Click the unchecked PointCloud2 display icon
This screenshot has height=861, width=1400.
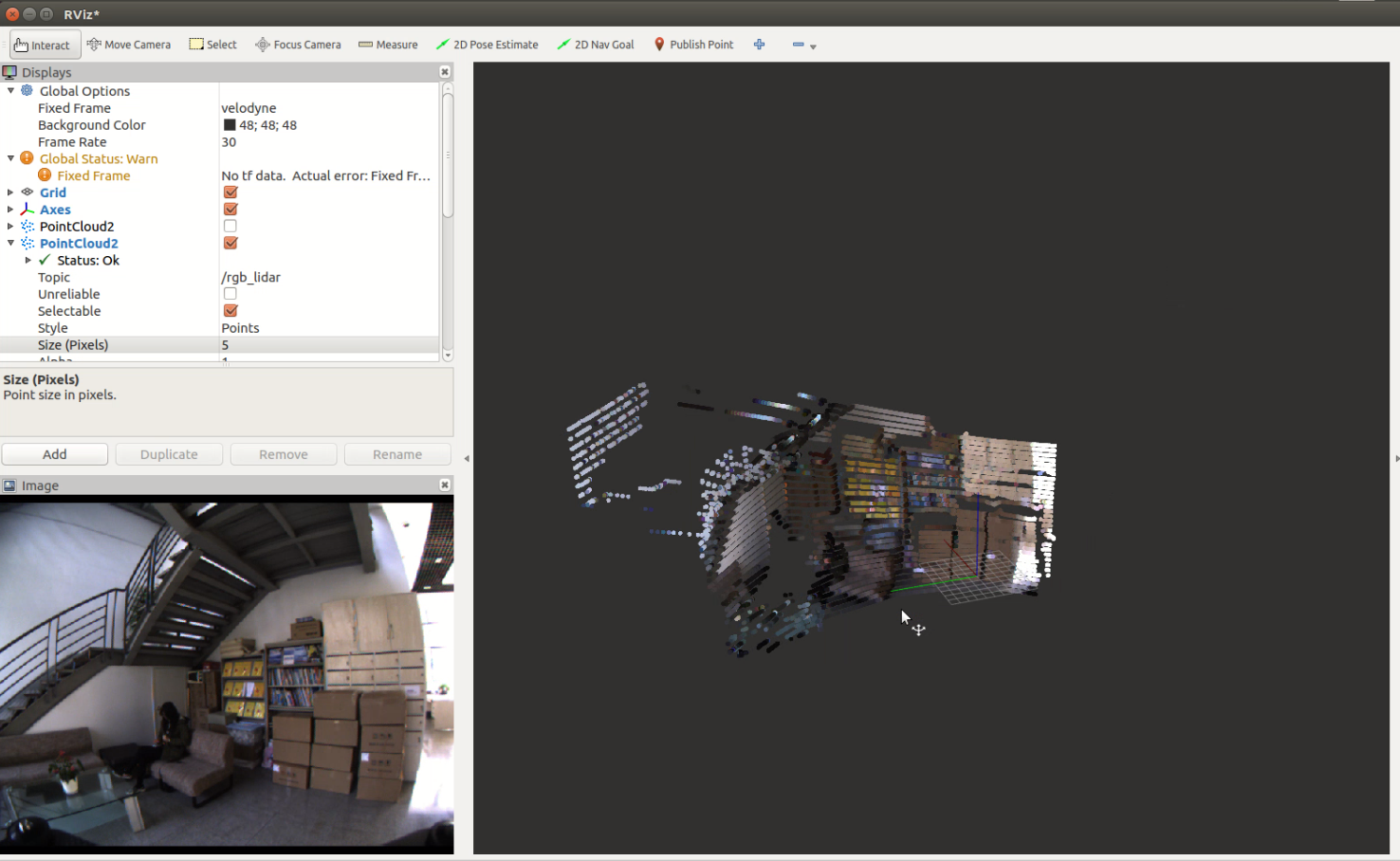[27, 227]
